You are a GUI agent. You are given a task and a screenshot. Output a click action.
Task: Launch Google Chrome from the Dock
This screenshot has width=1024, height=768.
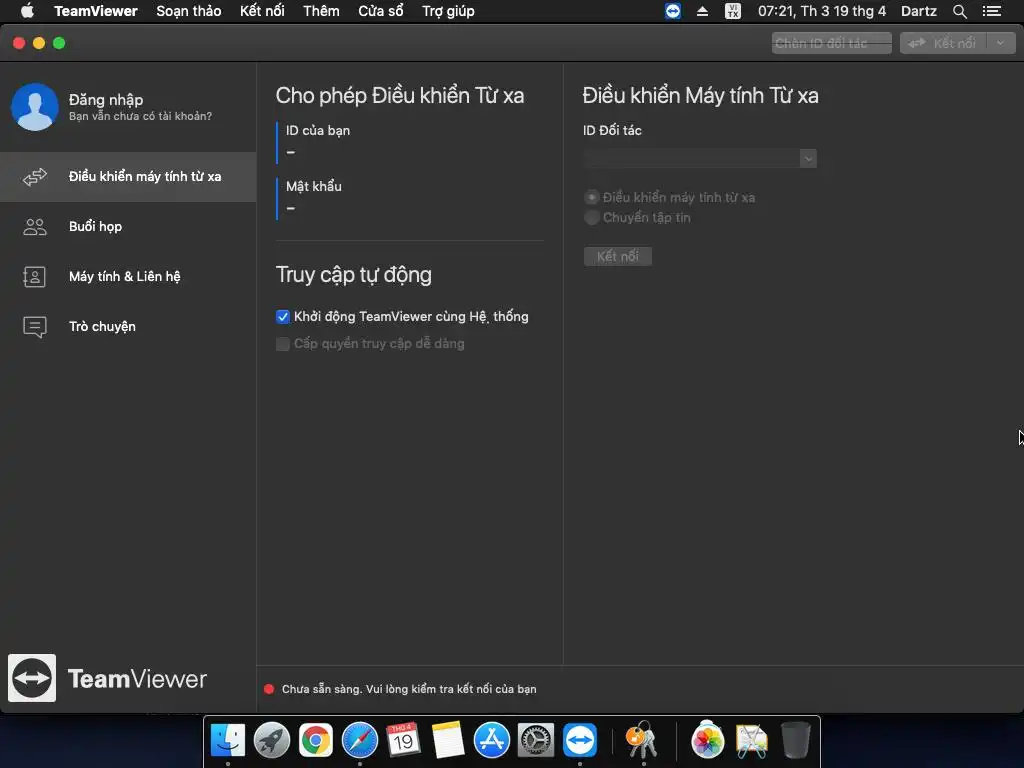(316, 741)
